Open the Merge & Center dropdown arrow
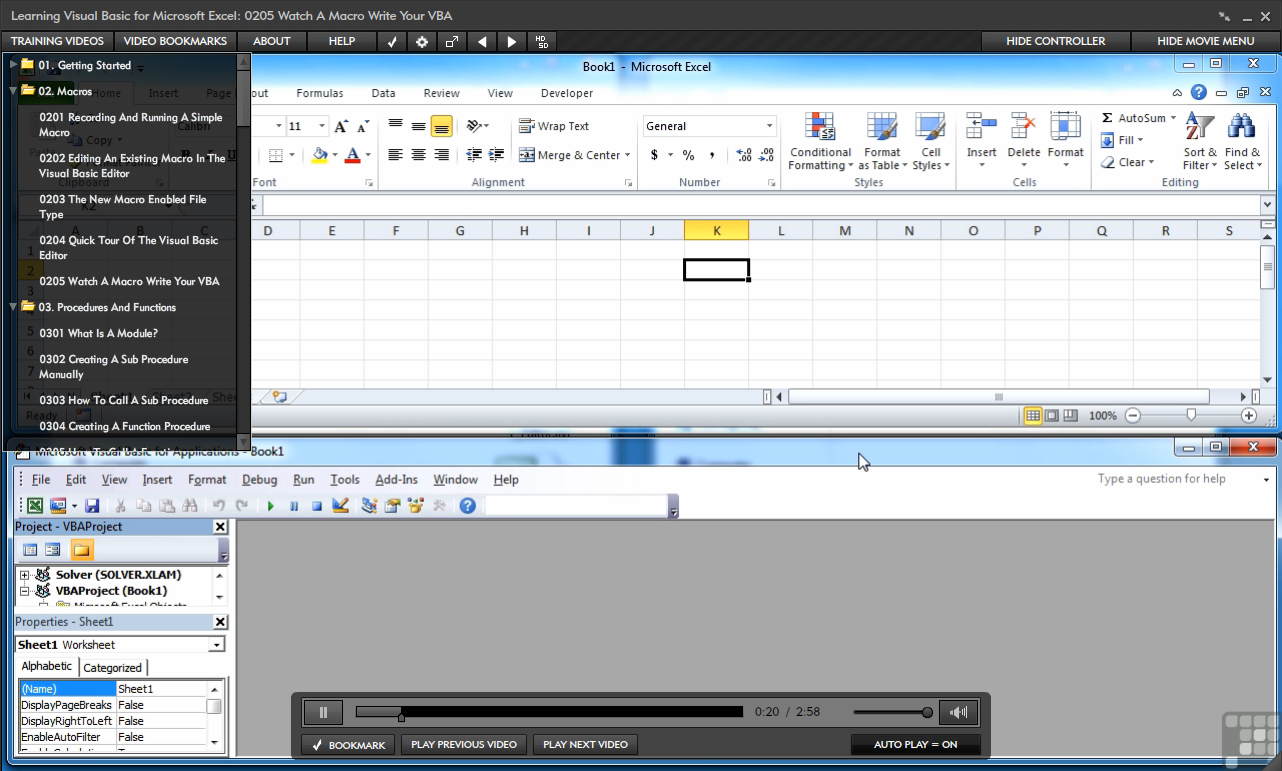1282x771 pixels. click(x=627, y=155)
